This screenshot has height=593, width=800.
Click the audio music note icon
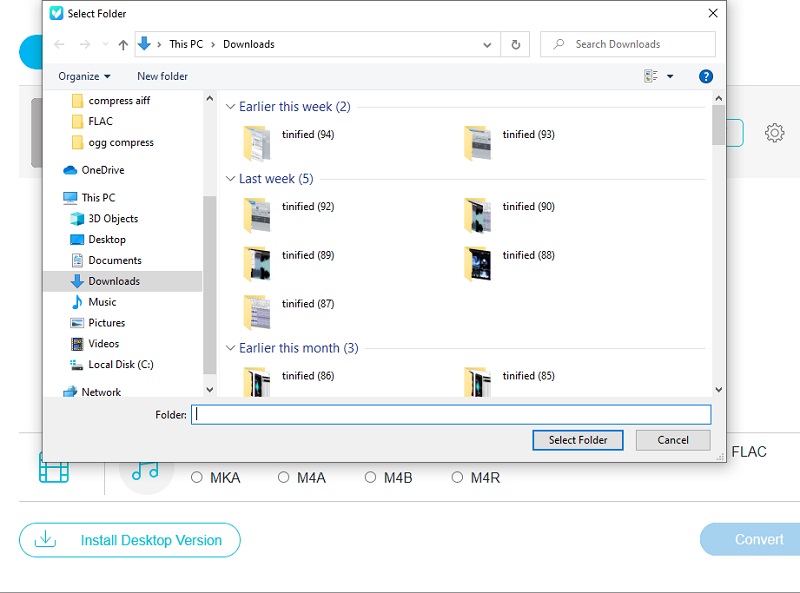pos(146,468)
